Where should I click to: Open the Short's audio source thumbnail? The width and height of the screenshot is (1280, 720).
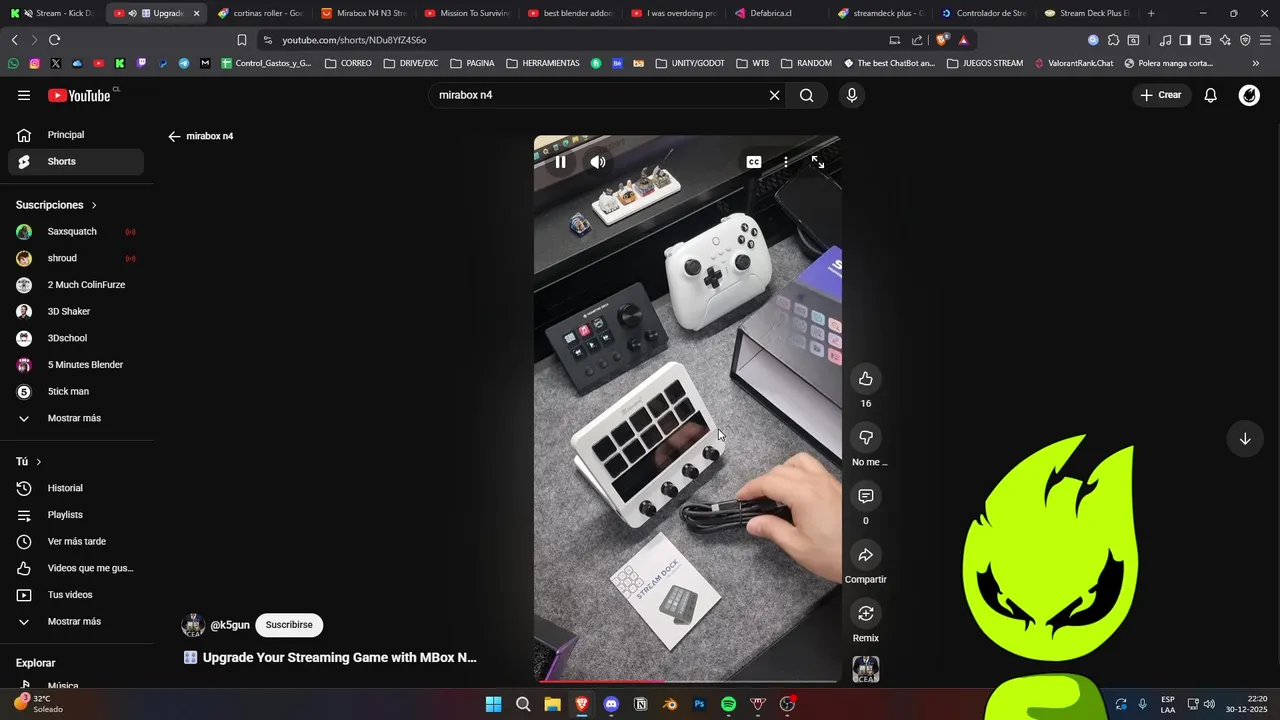pos(866,669)
